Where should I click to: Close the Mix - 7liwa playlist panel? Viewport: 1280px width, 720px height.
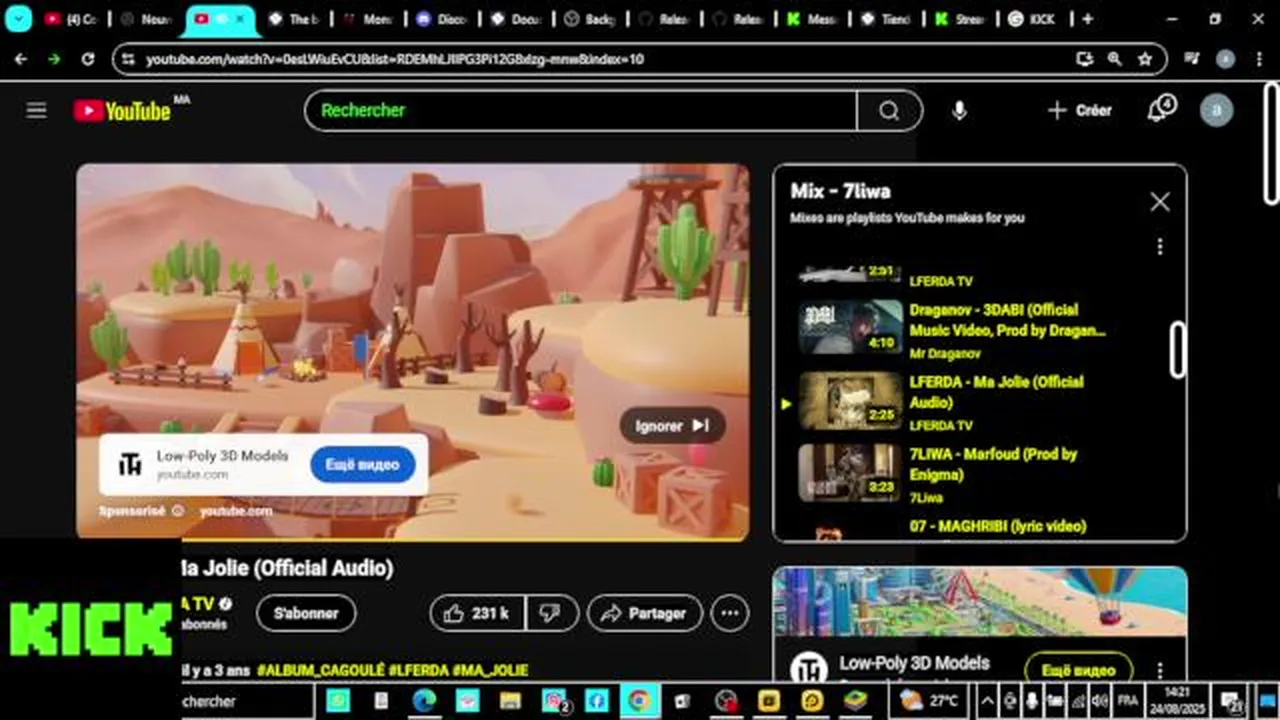[1159, 202]
